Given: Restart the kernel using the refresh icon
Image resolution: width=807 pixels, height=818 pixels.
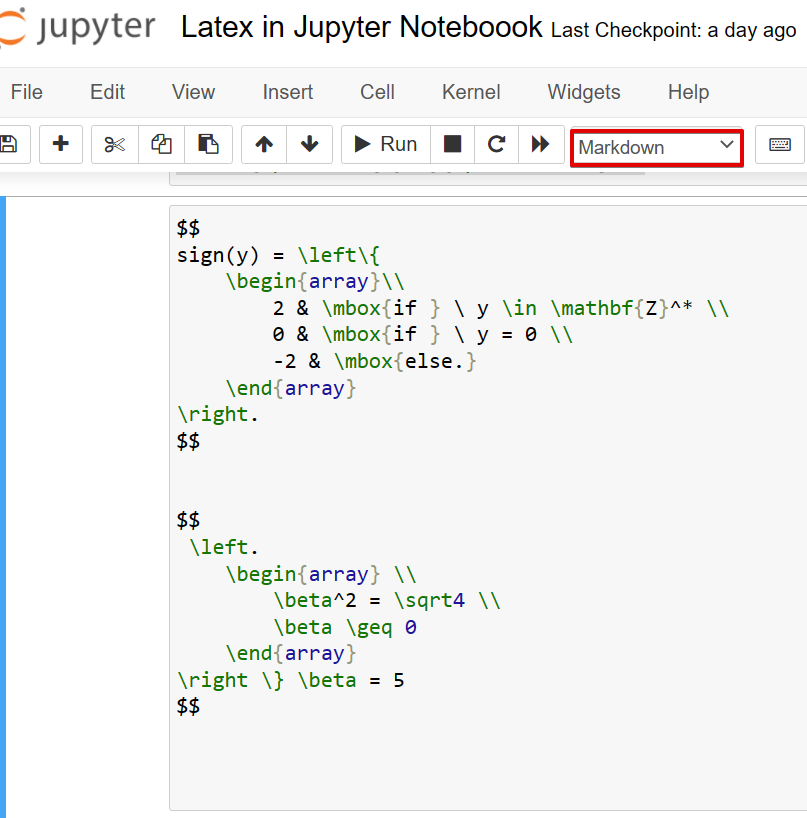Looking at the screenshot, I should tap(496, 144).
